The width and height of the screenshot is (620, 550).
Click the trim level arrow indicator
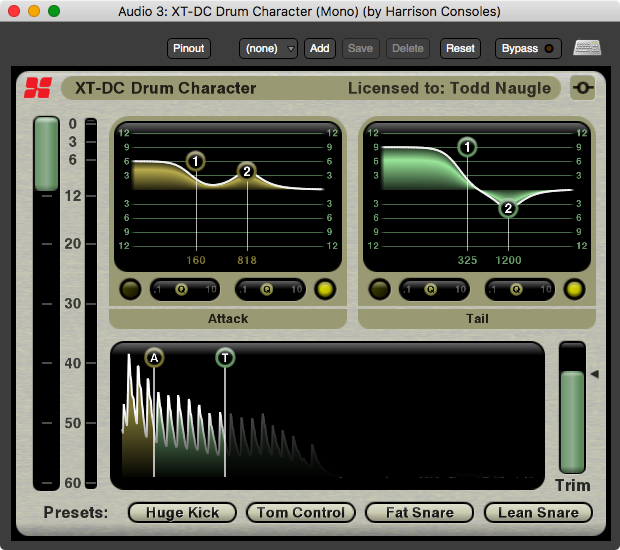coord(594,374)
